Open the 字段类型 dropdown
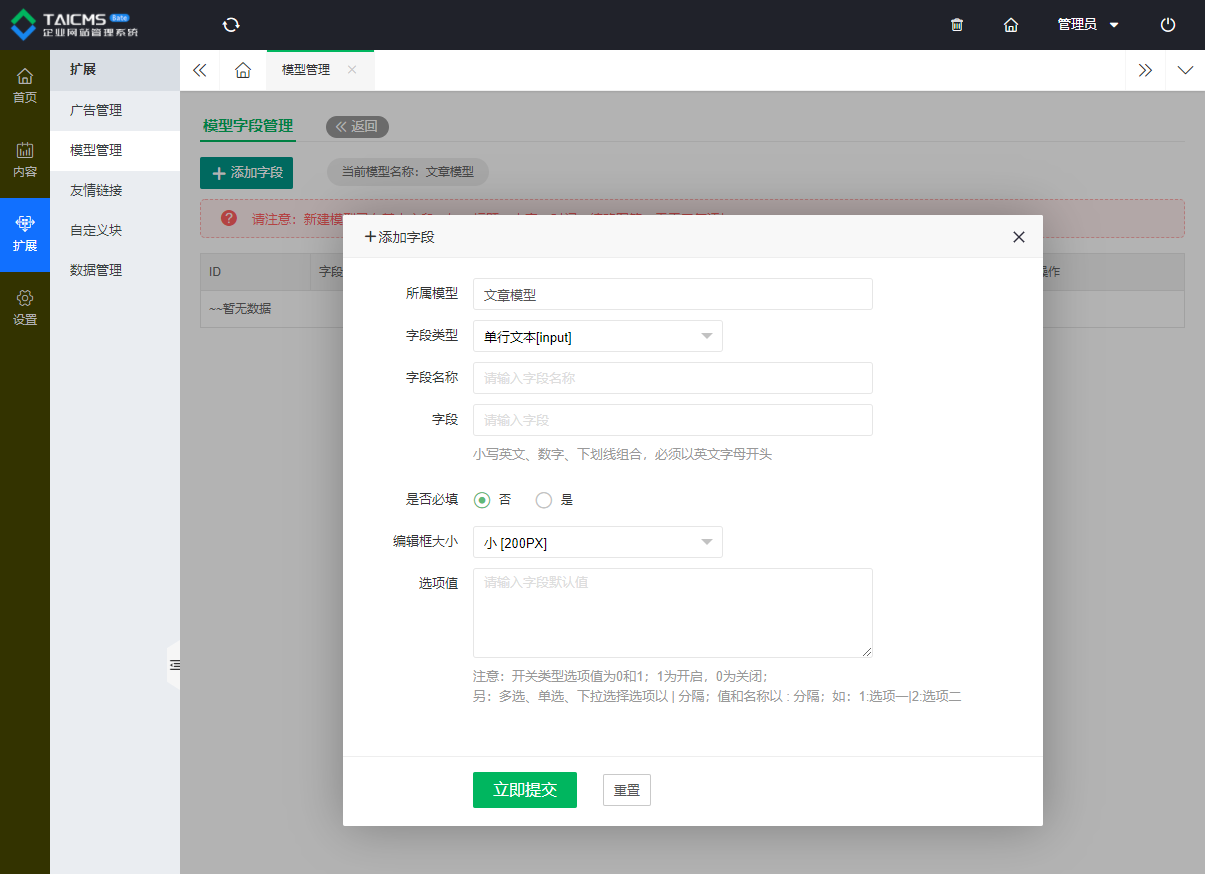1205x874 pixels. click(597, 337)
